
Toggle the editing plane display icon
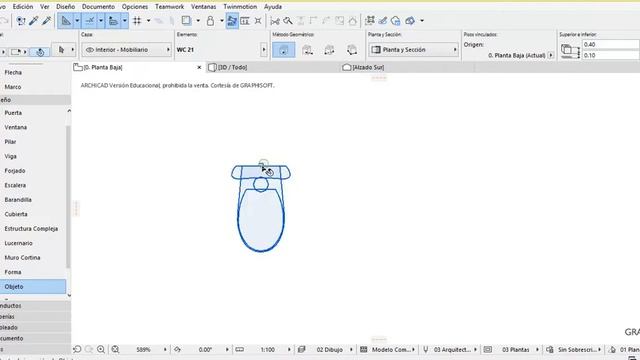click(x=113, y=21)
